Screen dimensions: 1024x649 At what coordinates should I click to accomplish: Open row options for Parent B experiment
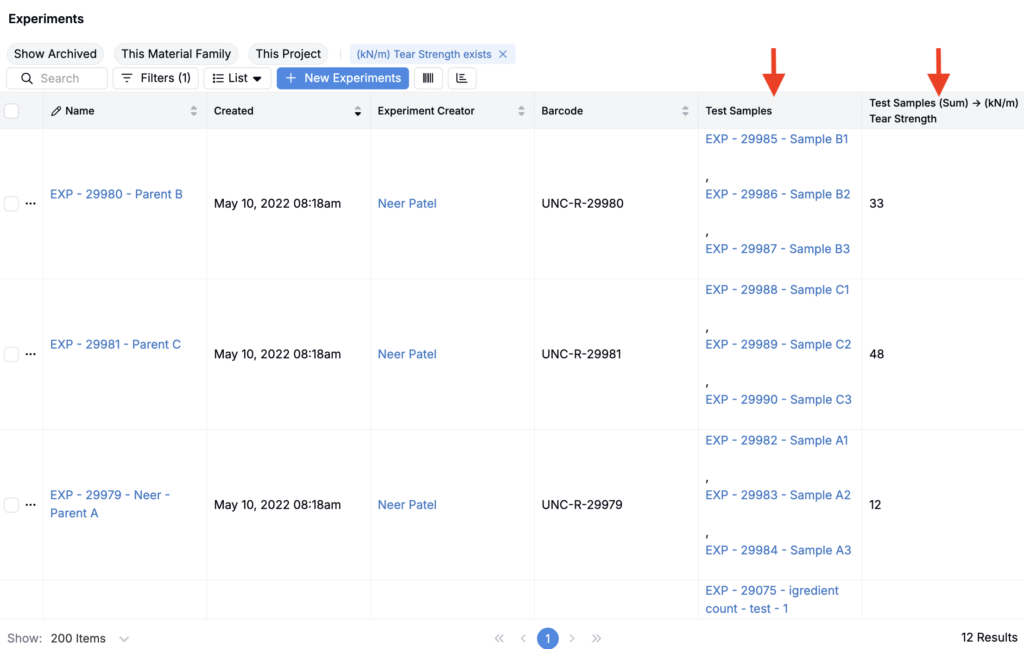tap(30, 203)
